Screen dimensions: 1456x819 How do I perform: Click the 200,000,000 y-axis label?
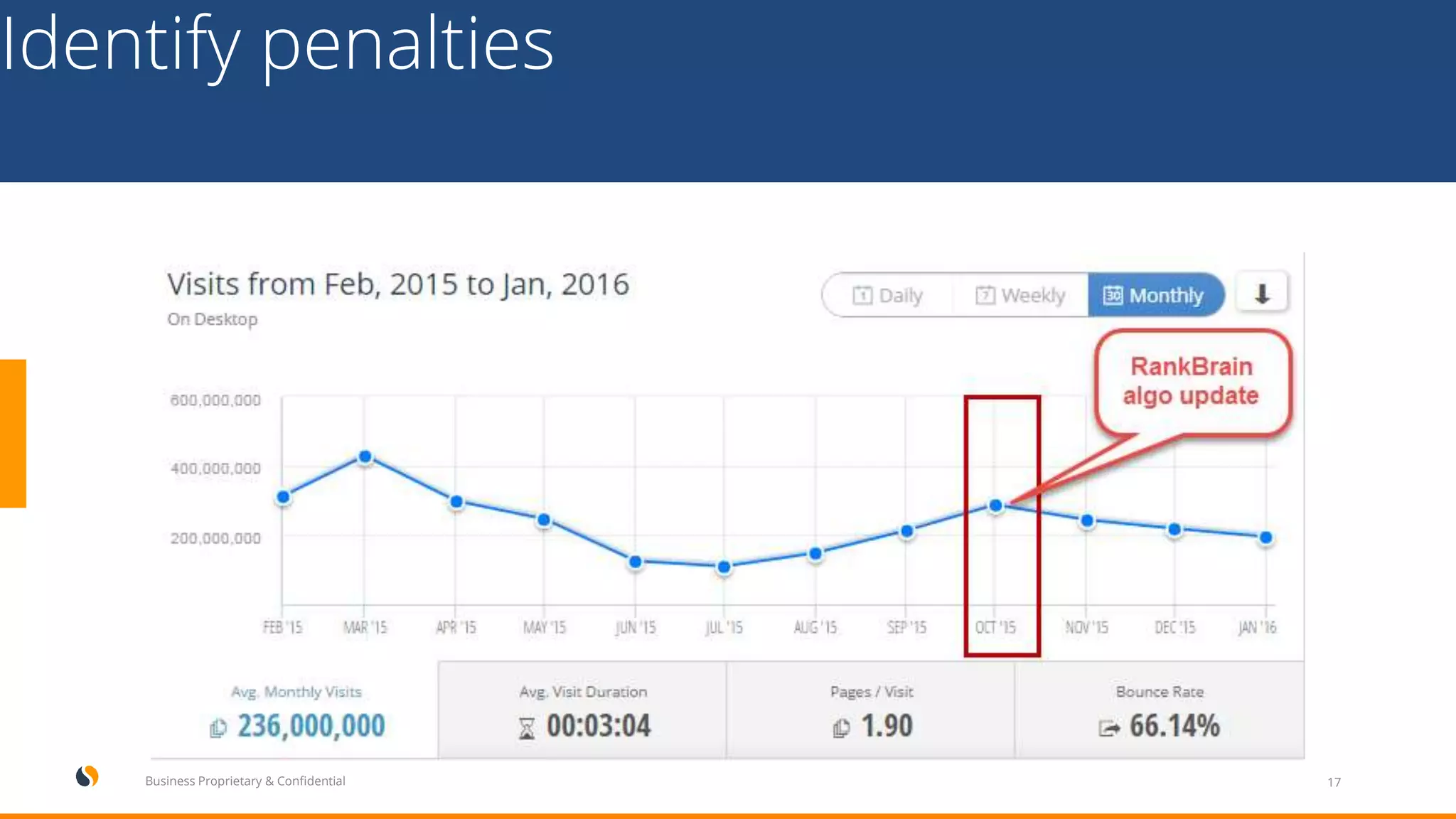[215, 538]
